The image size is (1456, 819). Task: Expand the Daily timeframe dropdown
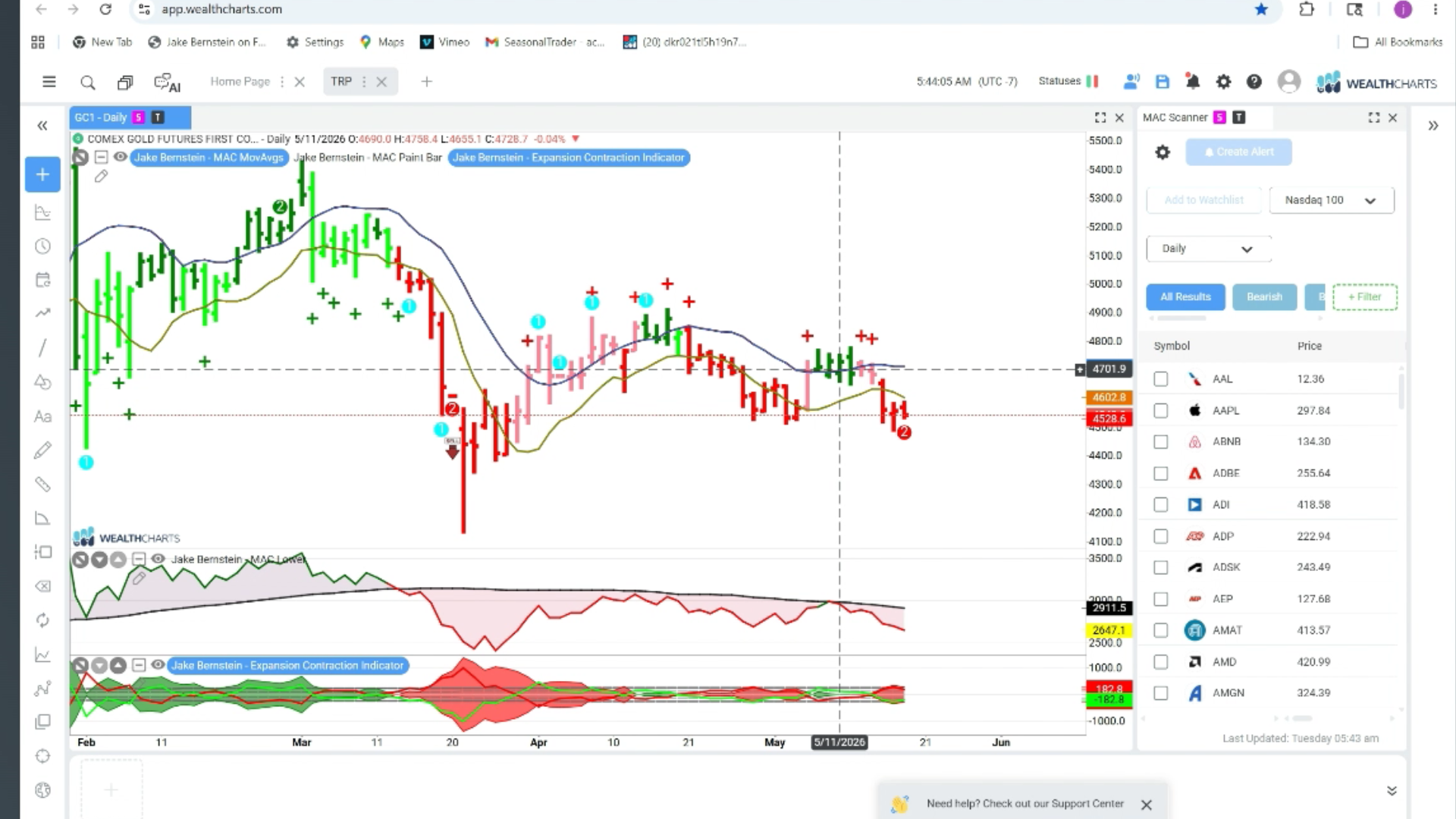[x=1208, y=249]
